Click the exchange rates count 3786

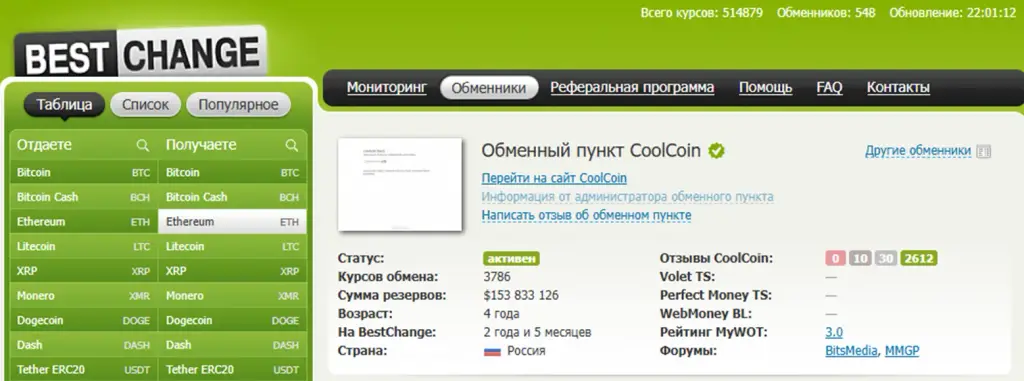click(497, 276)
